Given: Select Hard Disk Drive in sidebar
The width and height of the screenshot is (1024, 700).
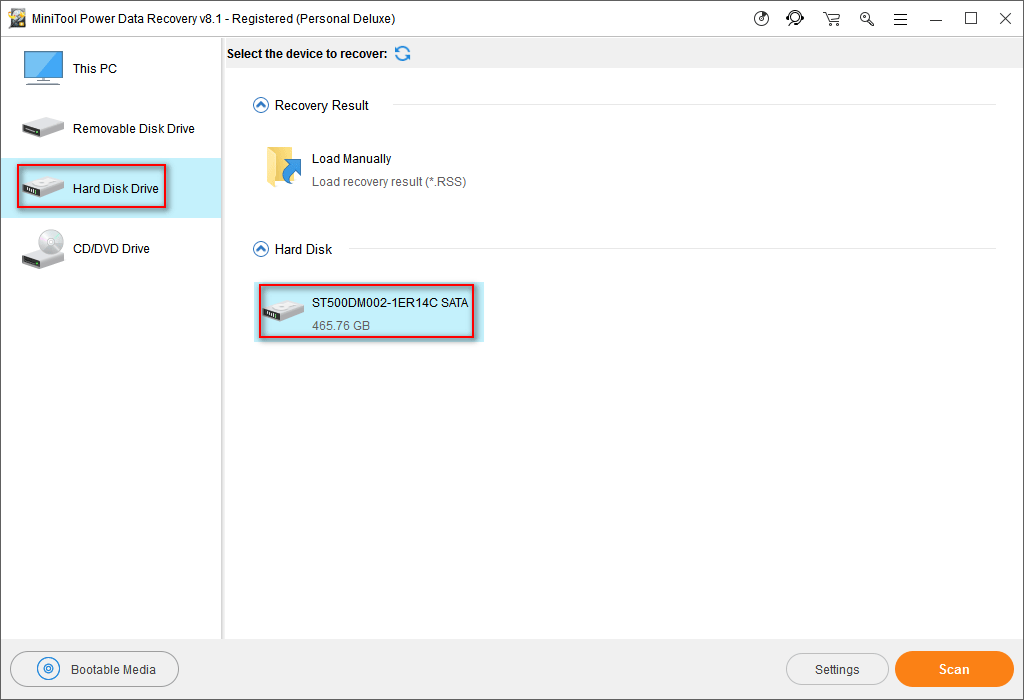Looking at the screenshot, I should click(111, 188).
